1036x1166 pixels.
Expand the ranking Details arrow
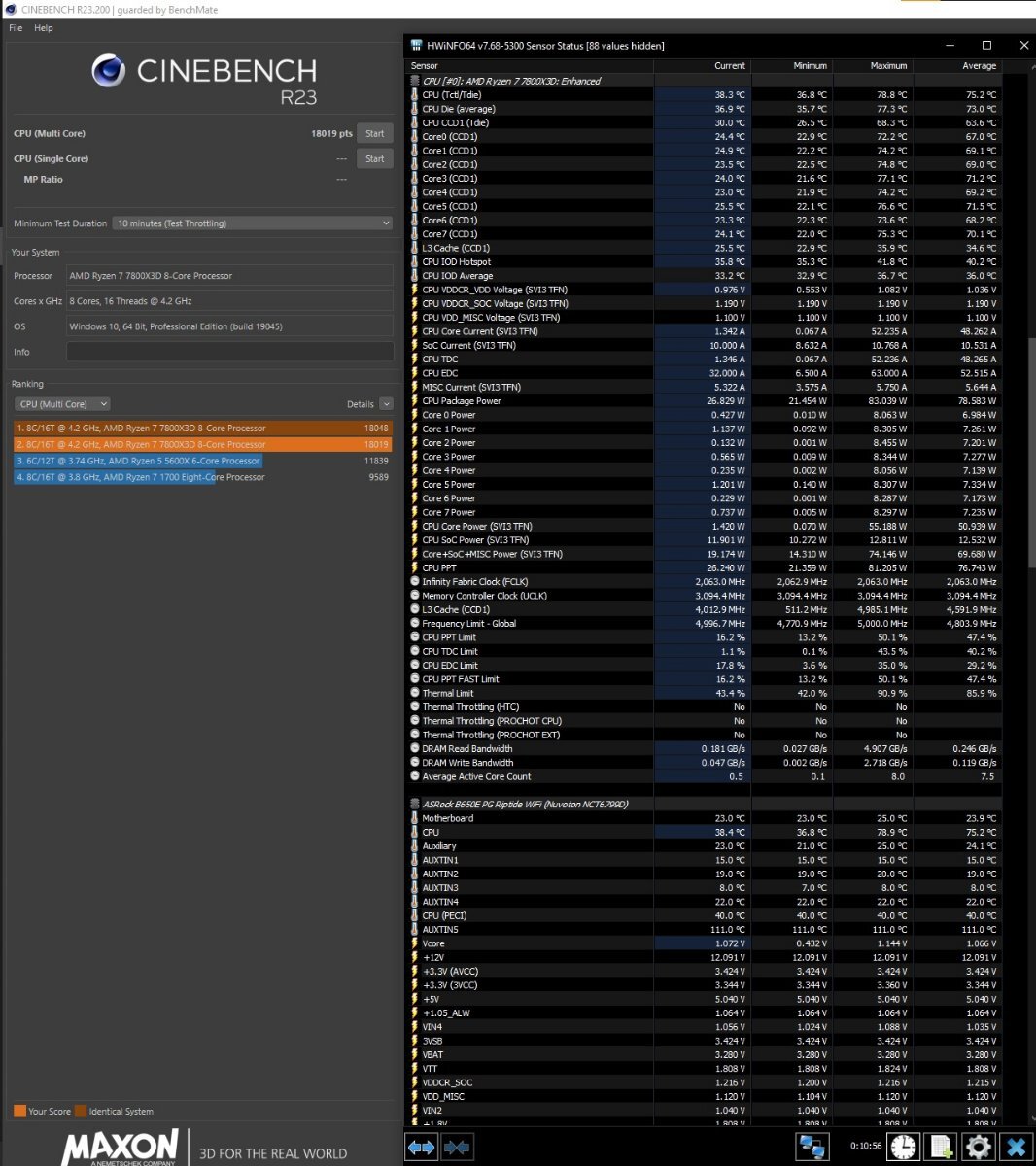(386, 404)
